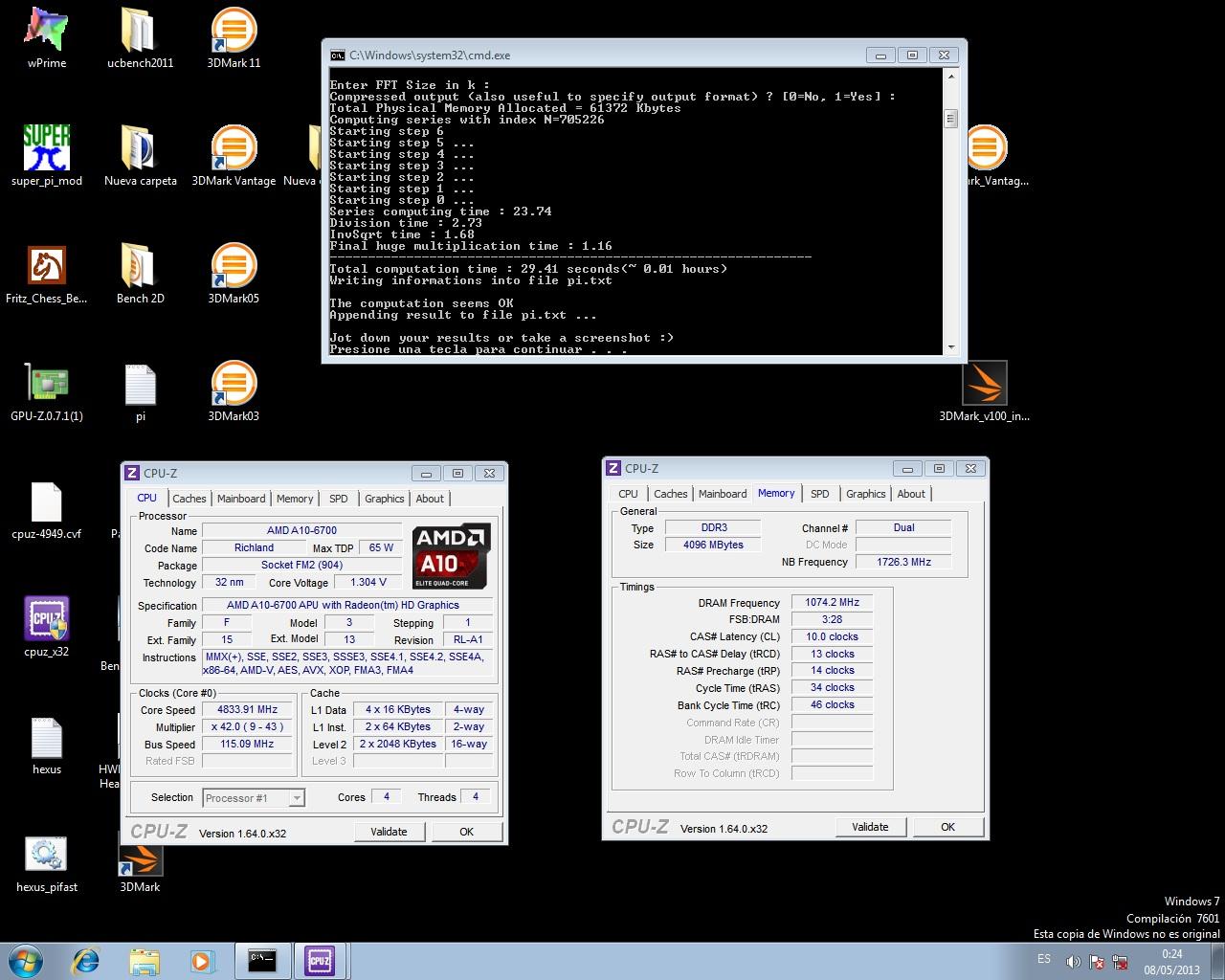Open SPD tab in right CPU-Z
The height and width of the screenshot is (980, 1225).
(x=820, y=494)
